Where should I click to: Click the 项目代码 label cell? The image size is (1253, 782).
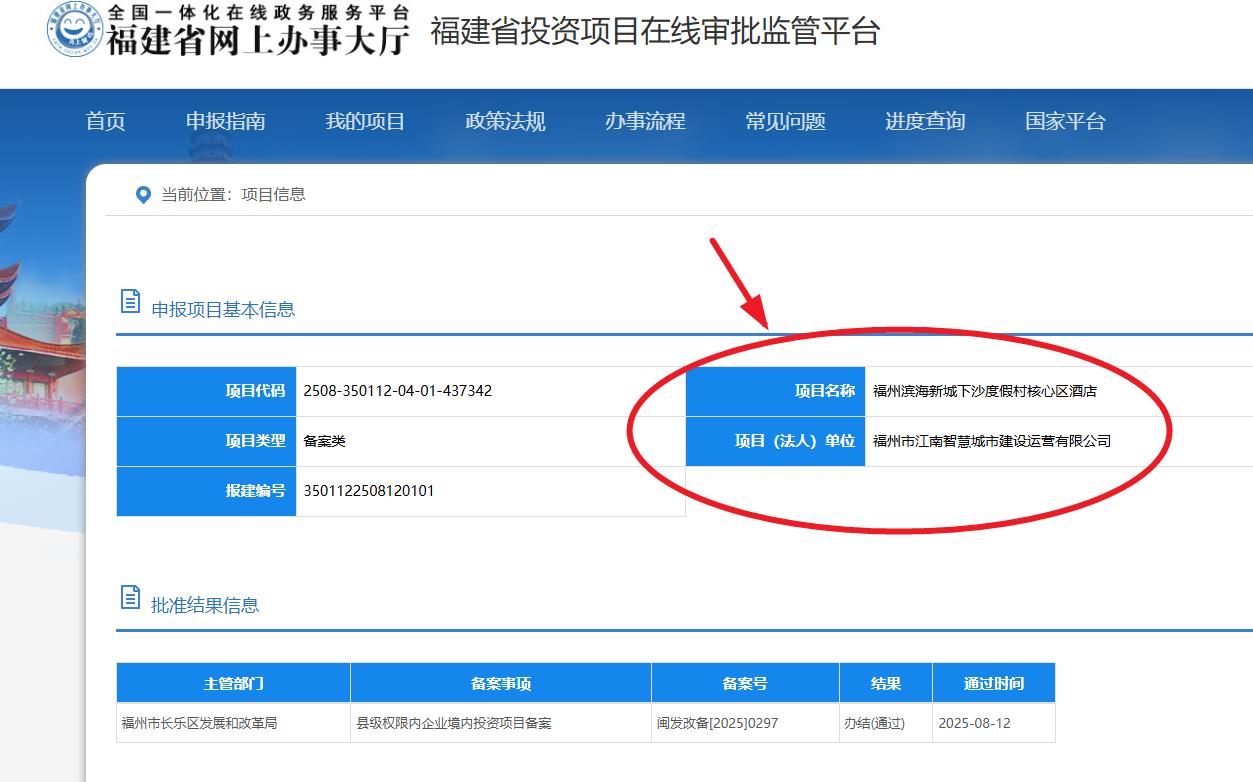tap(207, 391)
